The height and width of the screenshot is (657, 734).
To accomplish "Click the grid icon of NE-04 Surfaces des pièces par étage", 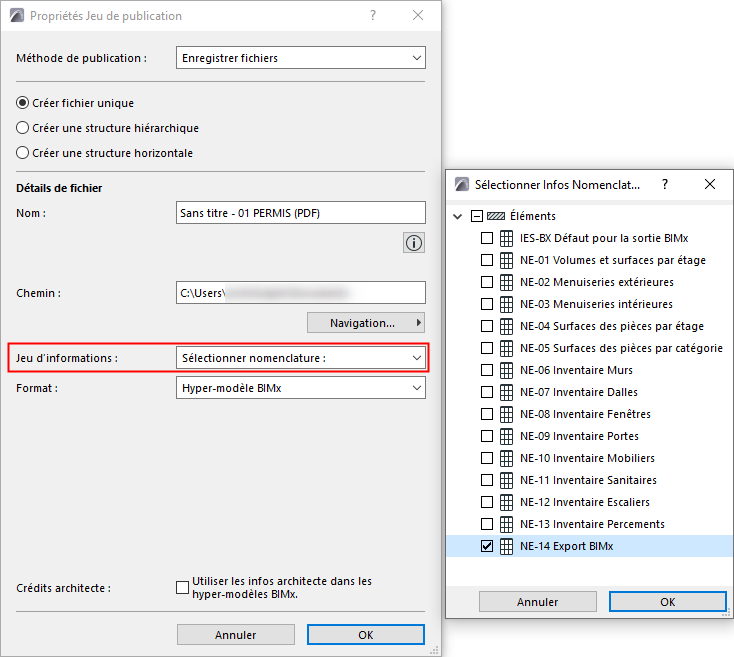I will (x=506, y=326).
